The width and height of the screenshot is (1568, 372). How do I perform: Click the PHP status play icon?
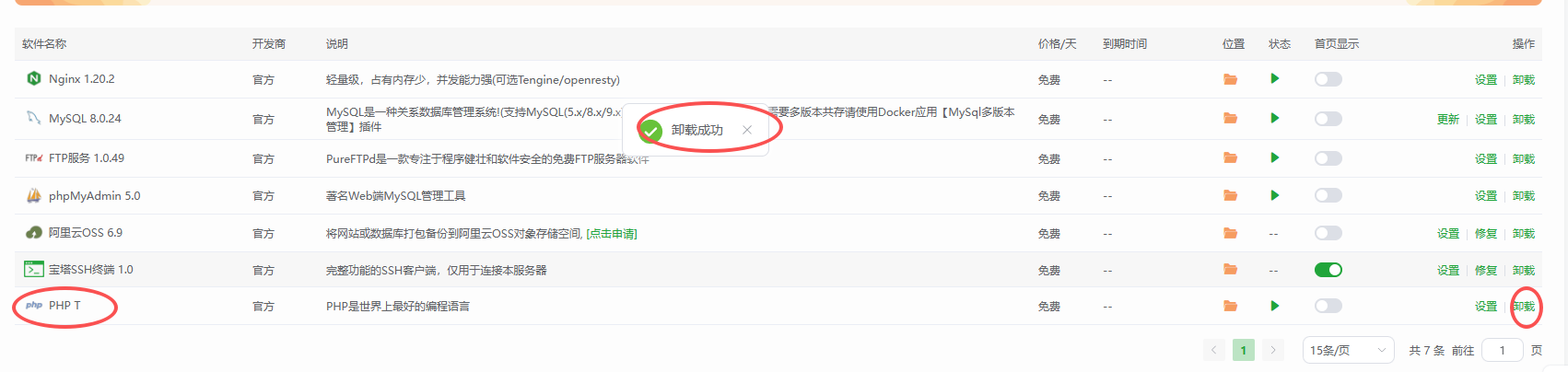click(x=1275, y=306)
